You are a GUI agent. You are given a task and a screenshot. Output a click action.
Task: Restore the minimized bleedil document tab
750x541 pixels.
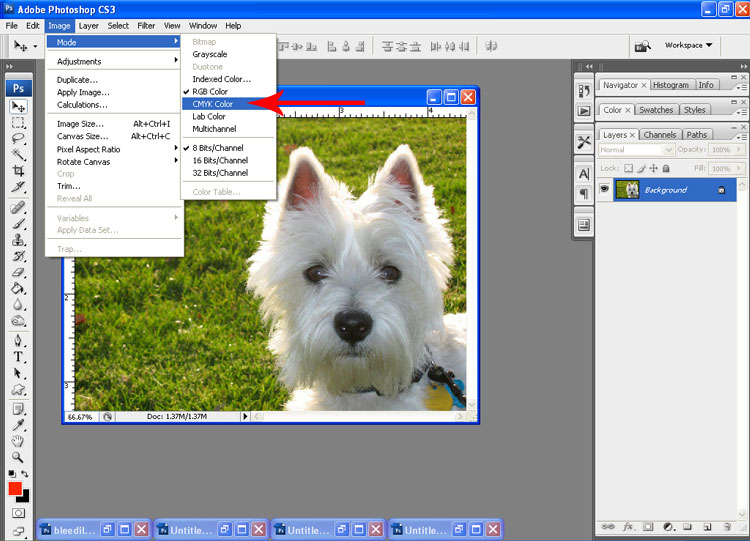pyautogui.click(x=107, y=530)
